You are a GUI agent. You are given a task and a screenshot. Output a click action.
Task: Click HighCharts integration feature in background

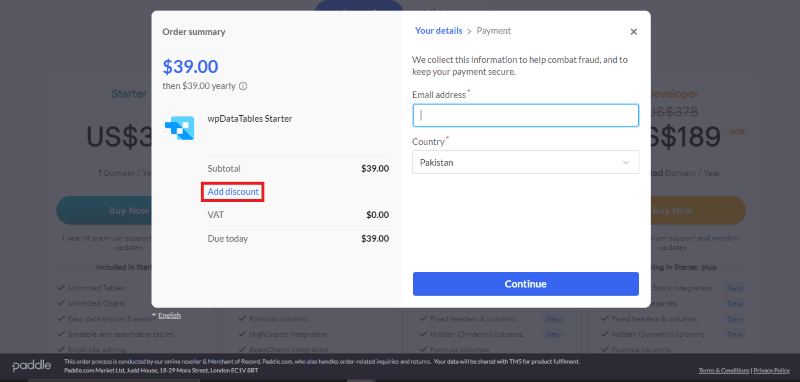pos(288,334)
